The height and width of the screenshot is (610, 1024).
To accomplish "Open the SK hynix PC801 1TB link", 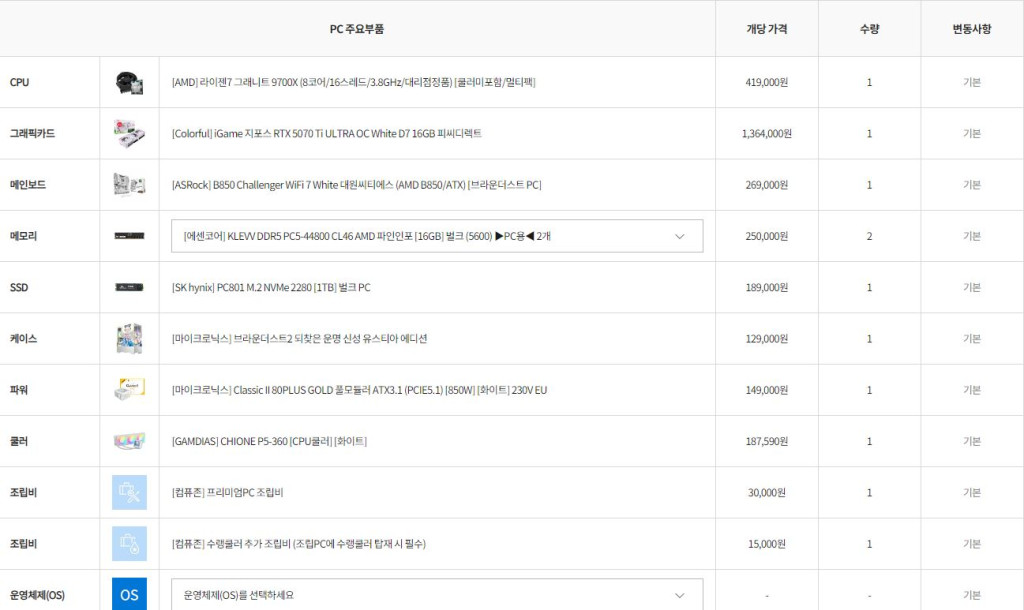I will pos(270,288).
